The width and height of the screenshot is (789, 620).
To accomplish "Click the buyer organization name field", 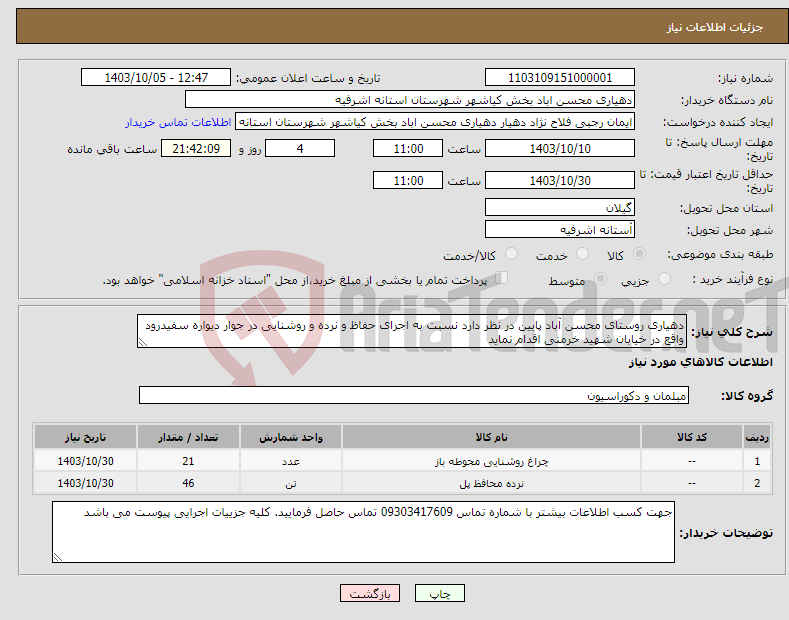I will [x=410, y=100].
